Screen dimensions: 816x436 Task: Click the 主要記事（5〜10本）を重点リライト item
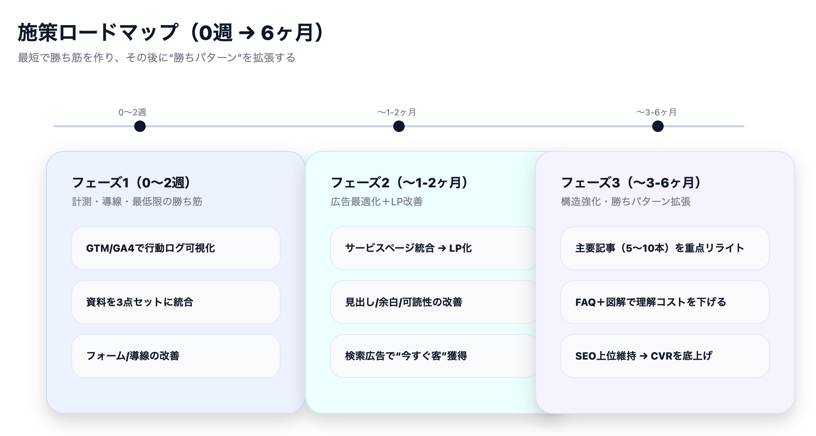tap(664, 248)
